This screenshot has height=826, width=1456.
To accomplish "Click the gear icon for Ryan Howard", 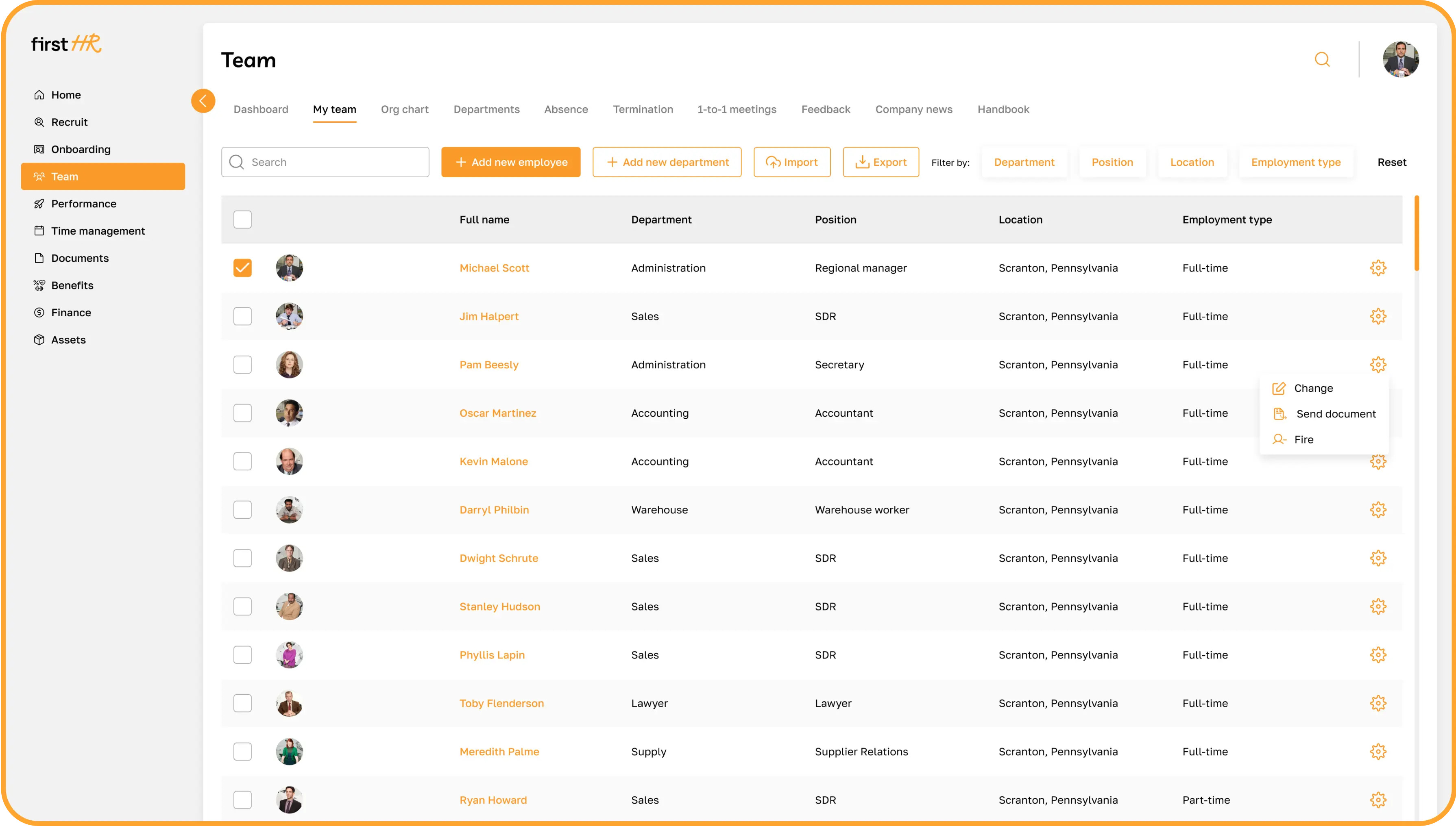I will (1378, 800).
